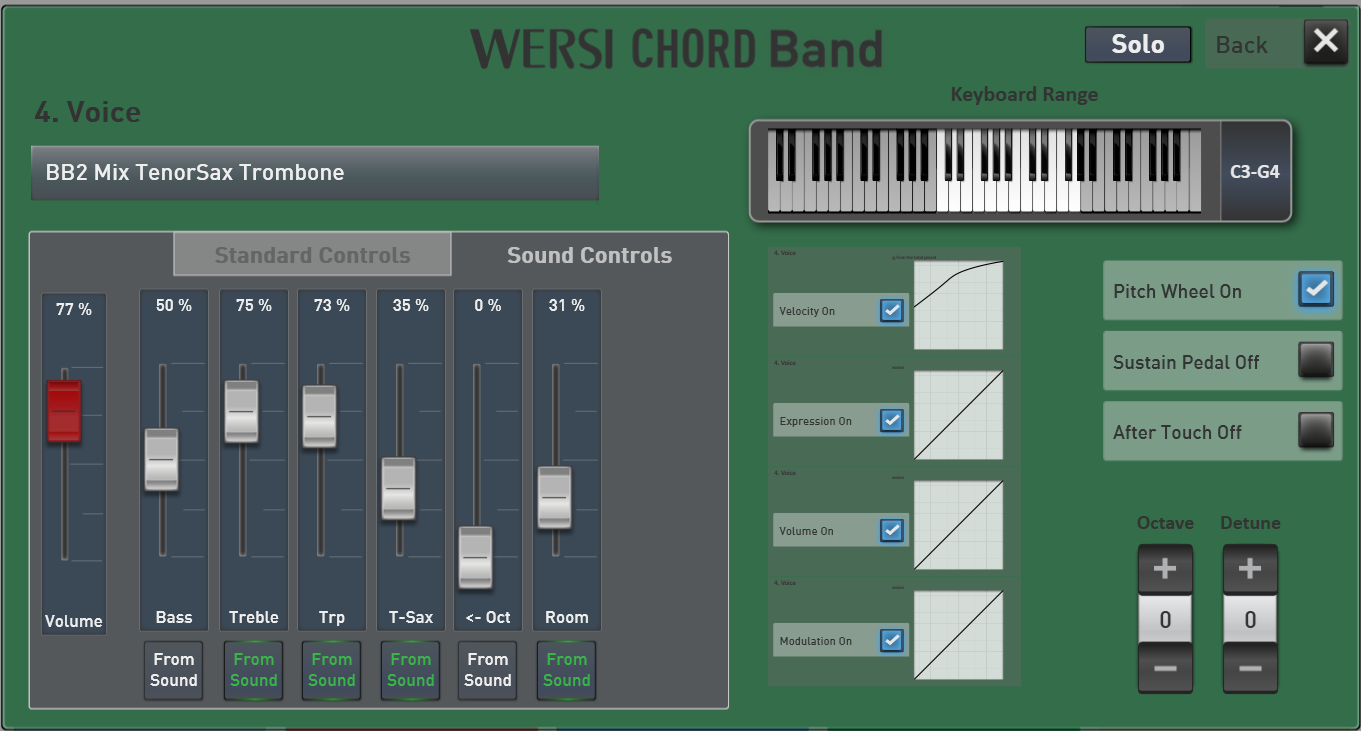Uncheck the Modulation On checkbox

891,641
